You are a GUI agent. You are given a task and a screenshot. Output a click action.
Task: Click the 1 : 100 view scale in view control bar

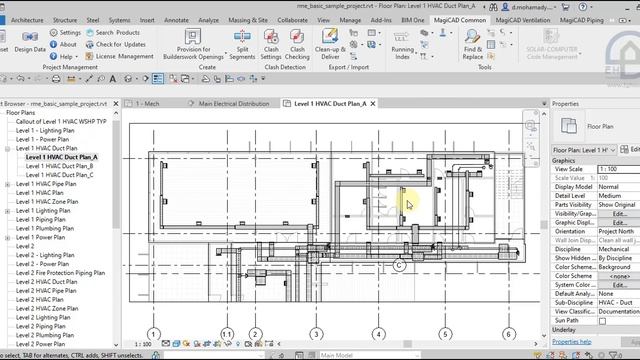(x=143, y=344)
